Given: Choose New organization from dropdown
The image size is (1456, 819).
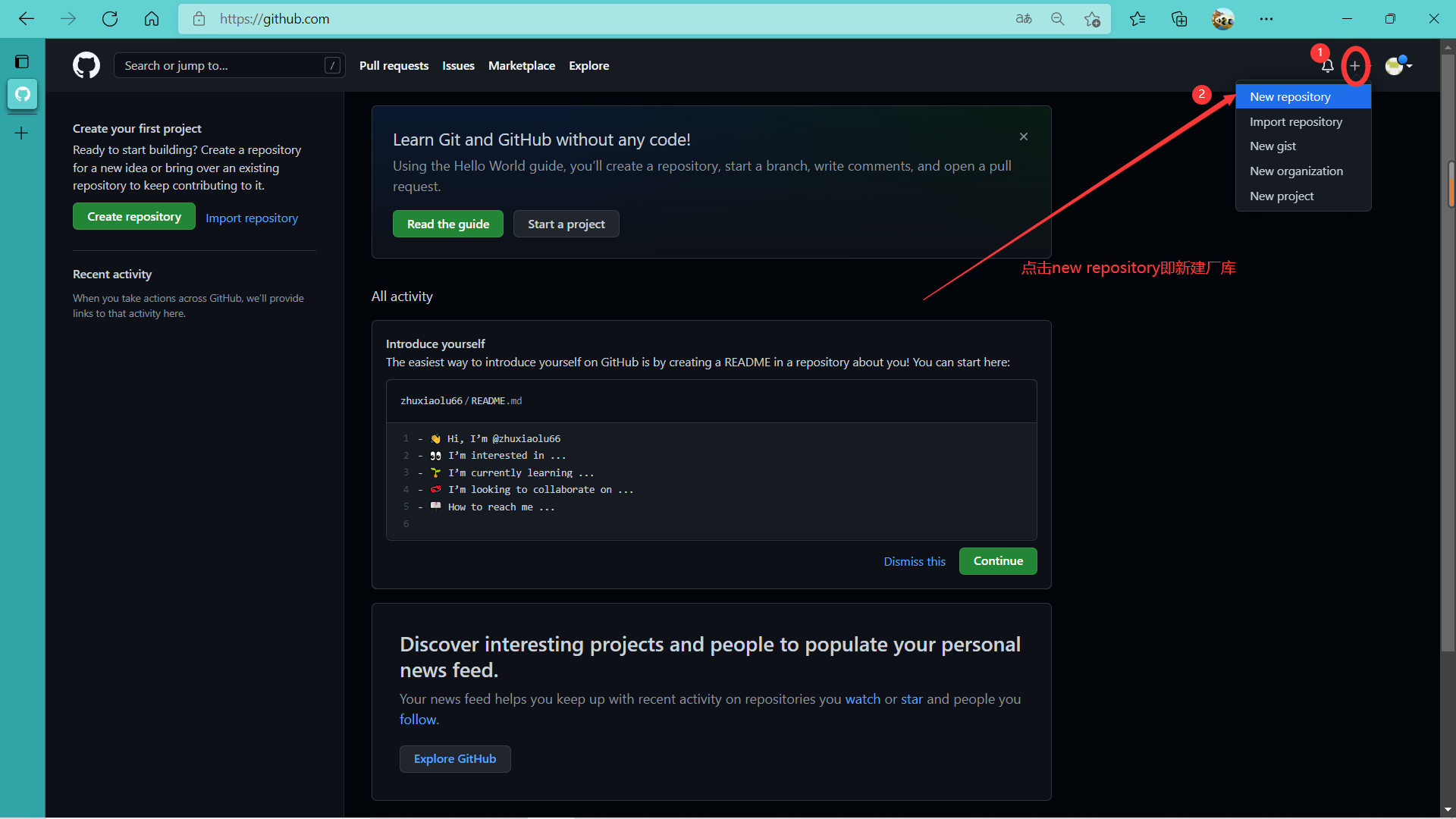Looking at the screenshot, I should [x=1303, y=171].
